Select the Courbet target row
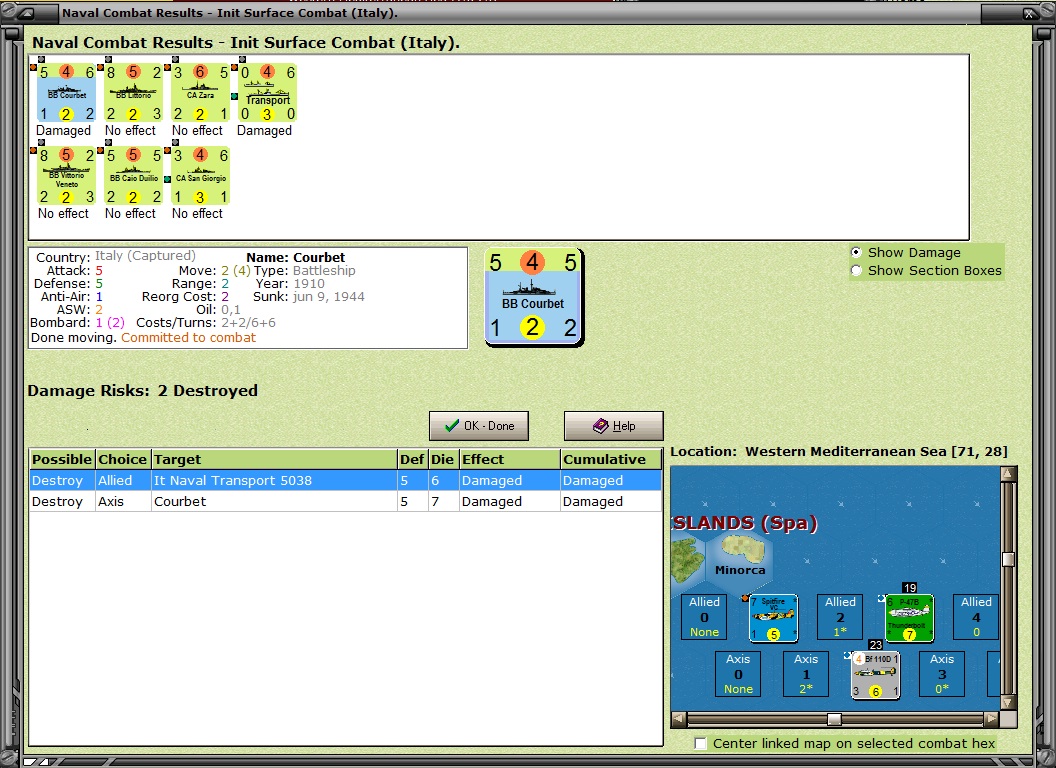 [x=345, y=501]
